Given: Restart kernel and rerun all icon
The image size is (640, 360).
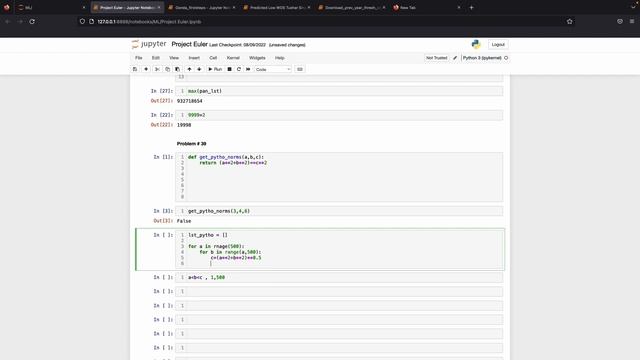Looking at the screenshot, I should [x=248, y=69].
